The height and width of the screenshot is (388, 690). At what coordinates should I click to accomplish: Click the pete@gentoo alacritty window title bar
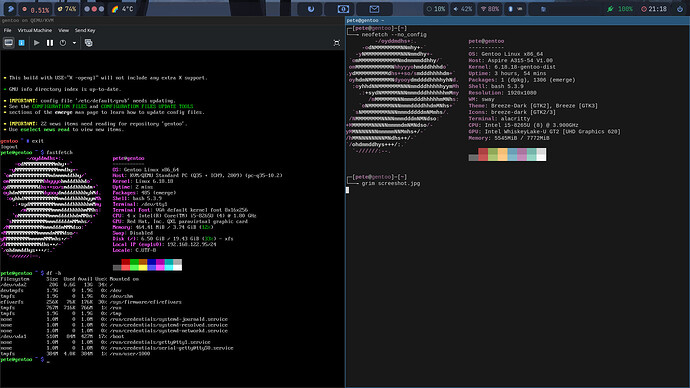[518, 20]
